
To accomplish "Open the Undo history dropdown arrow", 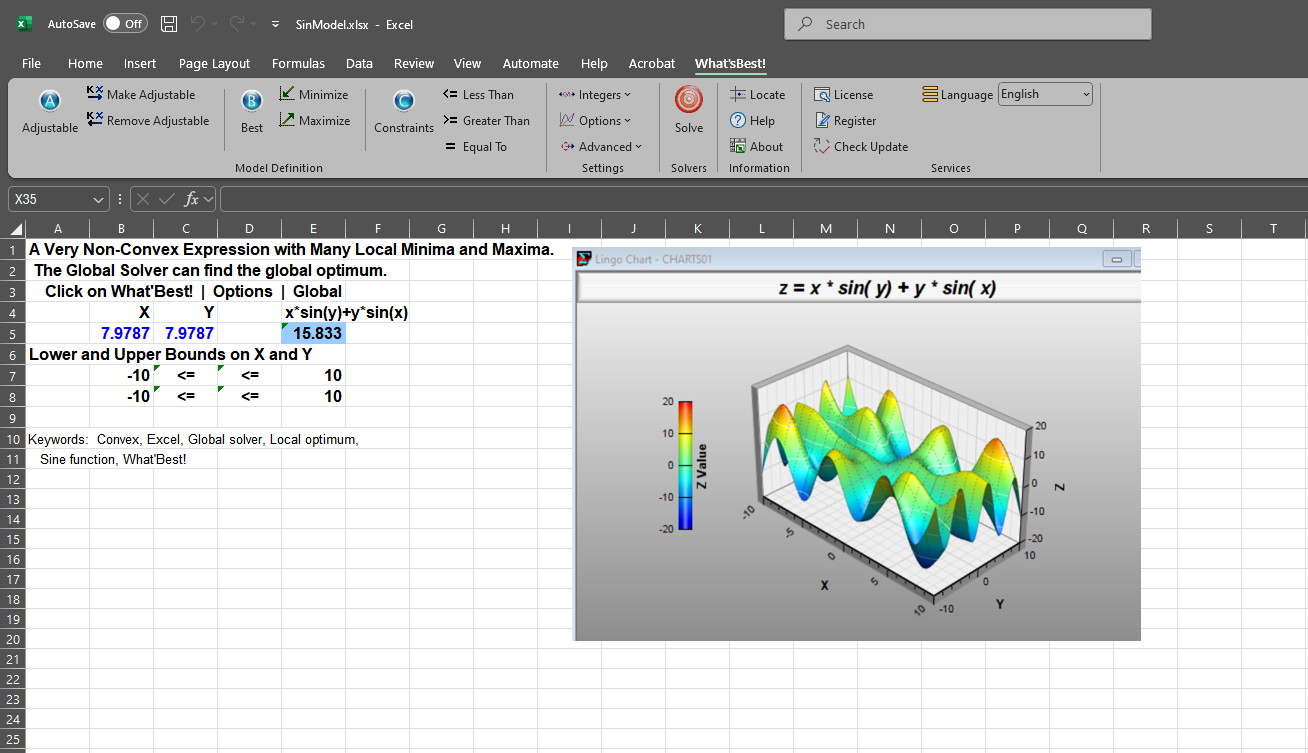I will pyautogui.click(x=216, y=24).
